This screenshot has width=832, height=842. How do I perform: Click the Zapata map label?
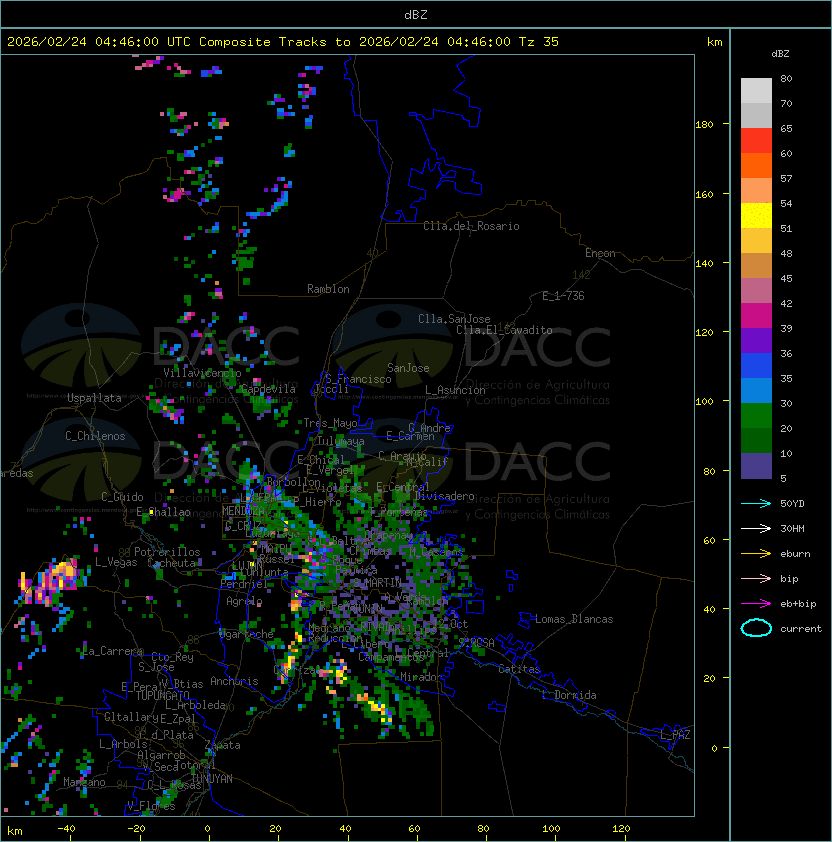222,745
